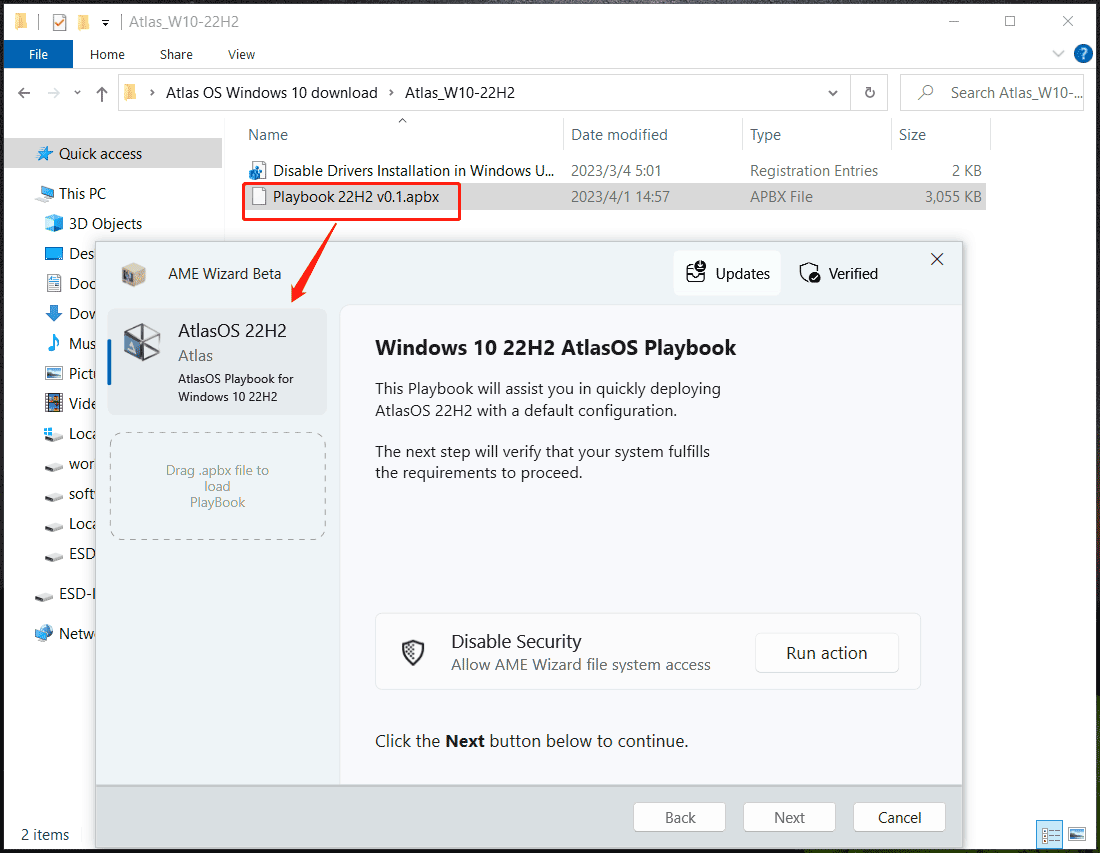Click the Updates button in AME Wizard
Viewport: 1100px width, 853px height.
pos(727,273)
